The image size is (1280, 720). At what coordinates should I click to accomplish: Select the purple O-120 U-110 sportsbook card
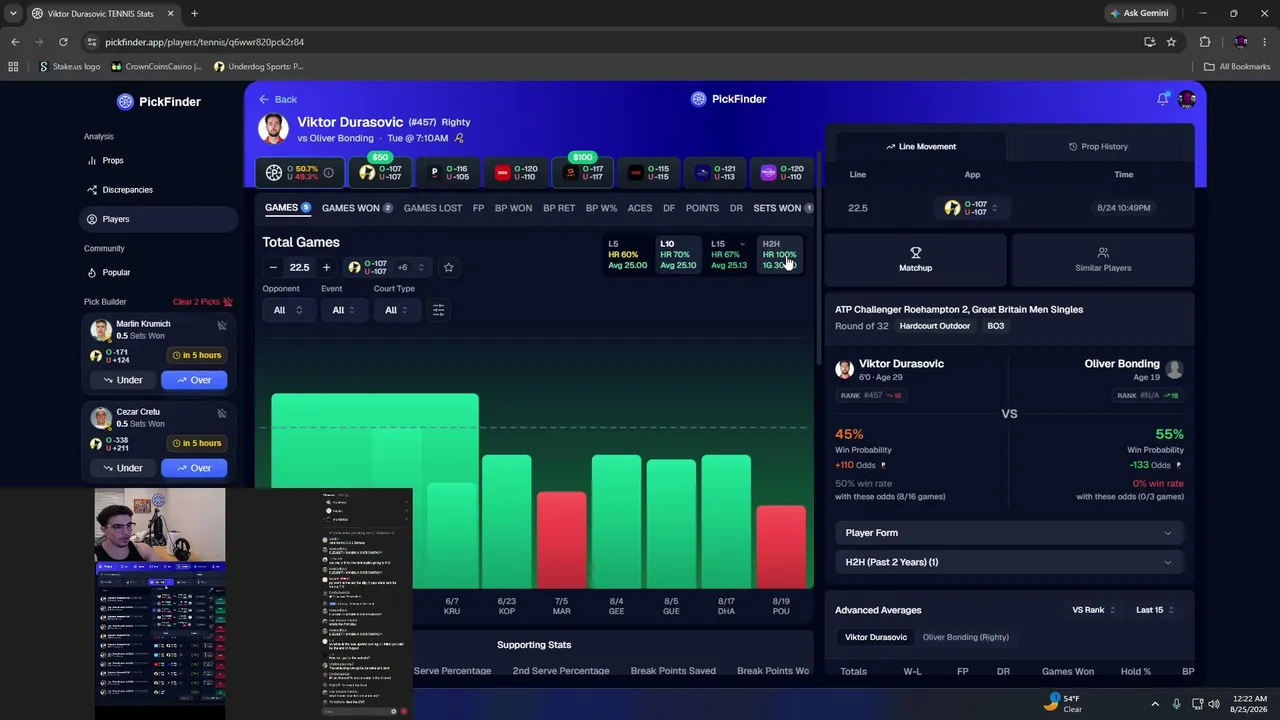[x=782, y=173]
